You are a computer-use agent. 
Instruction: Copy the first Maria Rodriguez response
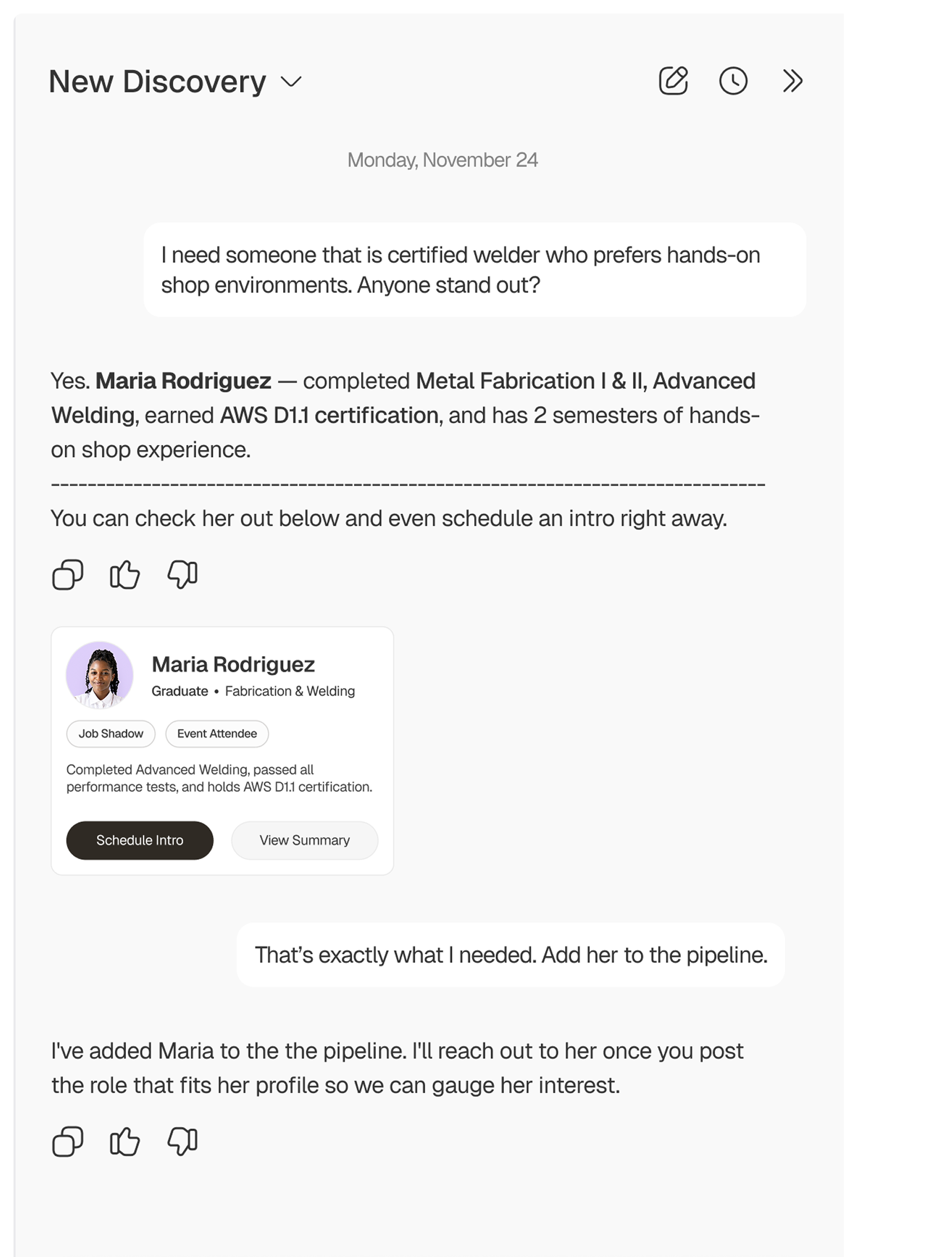pyautogui.click(x=68, y=574)
